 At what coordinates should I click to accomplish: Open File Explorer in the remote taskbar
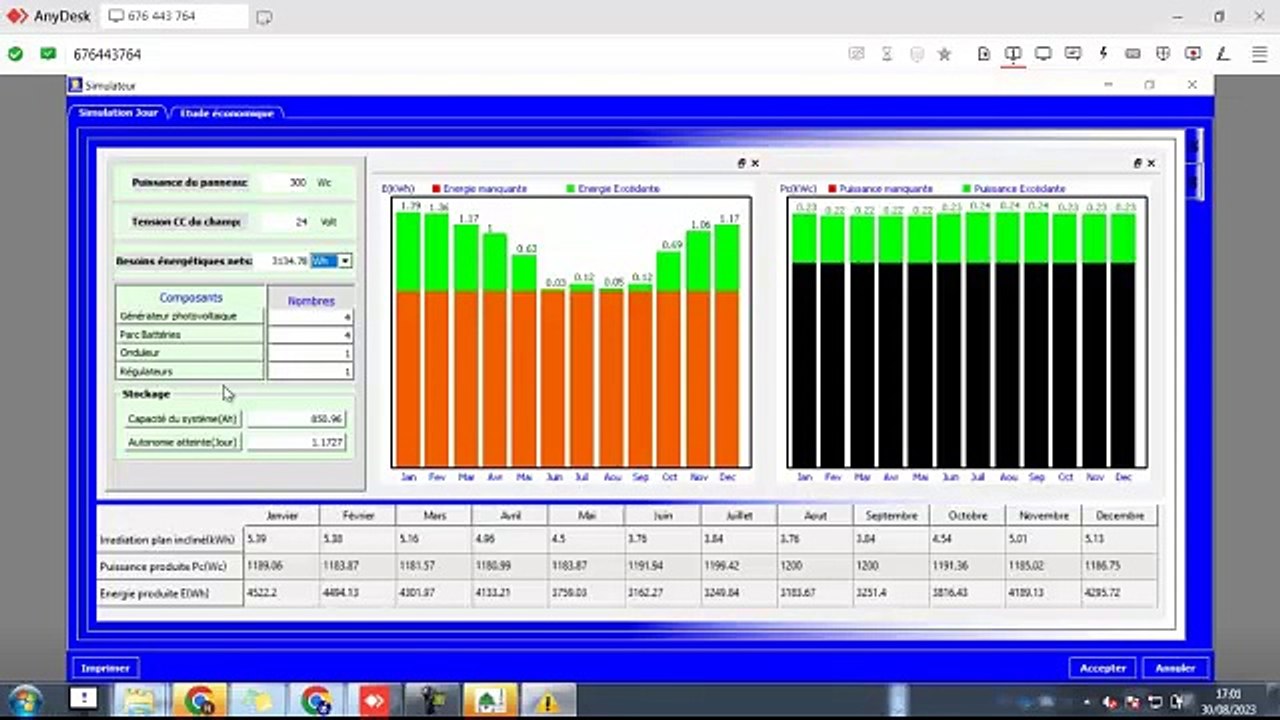(141, 700)
